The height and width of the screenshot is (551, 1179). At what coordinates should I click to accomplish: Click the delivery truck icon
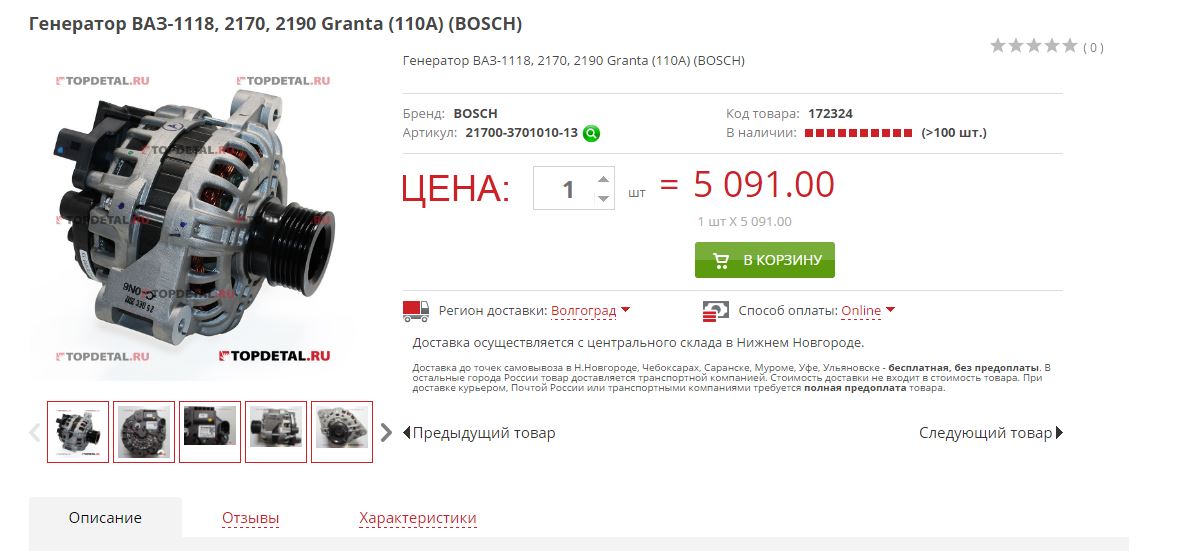(x=416, y=311)
